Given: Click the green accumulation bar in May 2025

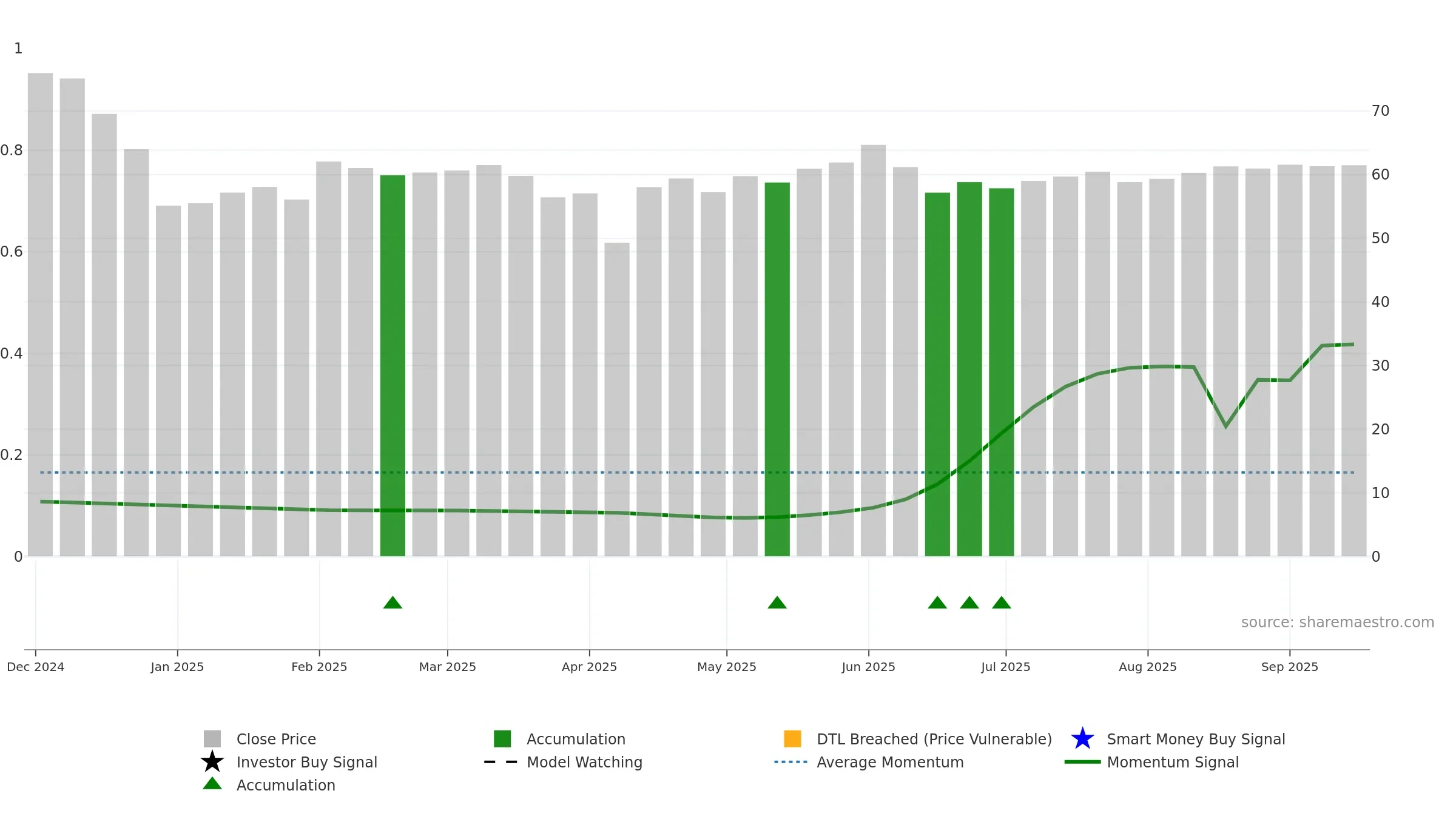Looking at the screenshot, I should click(x=777, y=369).
